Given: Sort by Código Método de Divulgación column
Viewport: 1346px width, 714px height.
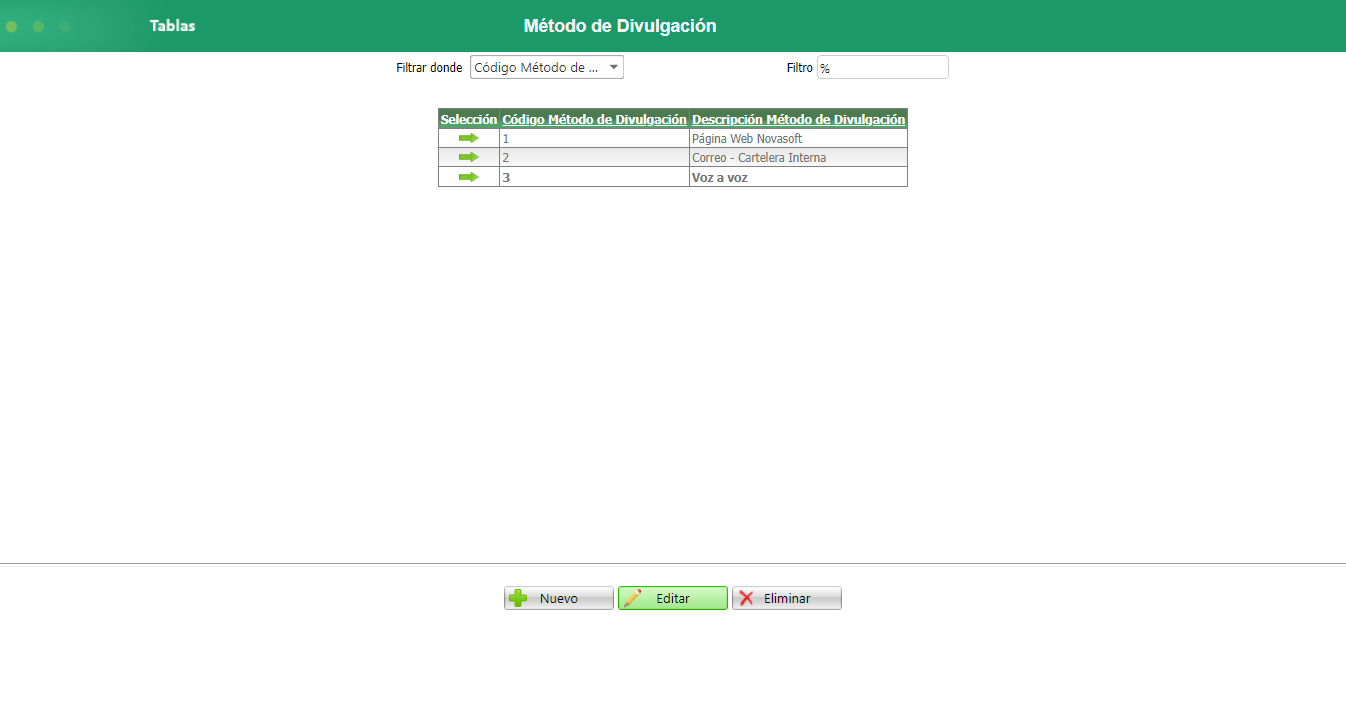Looking at the screenshot, I should tap(594, 119).
